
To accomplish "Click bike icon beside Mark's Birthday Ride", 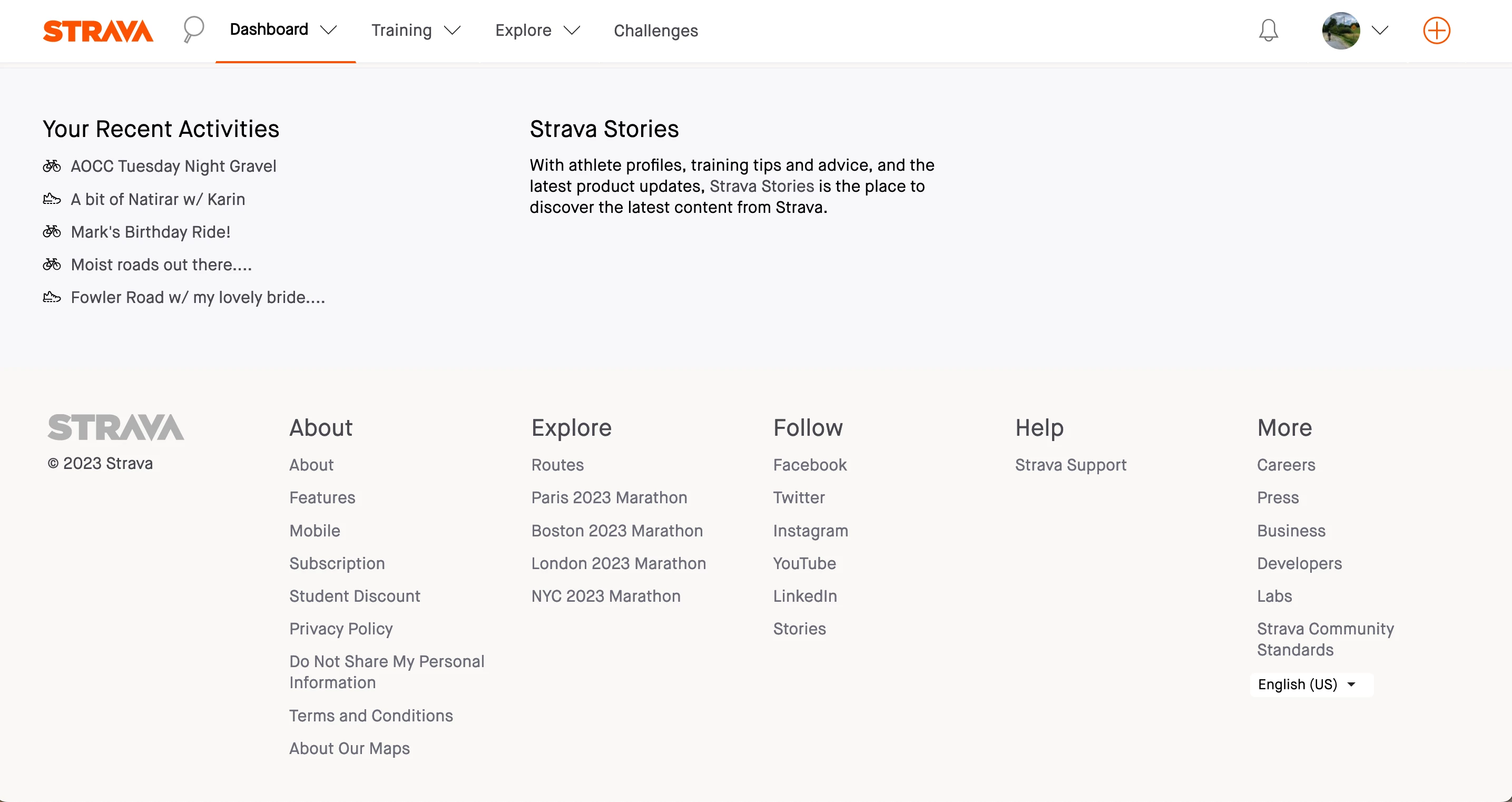I will [x=52, y=231].
